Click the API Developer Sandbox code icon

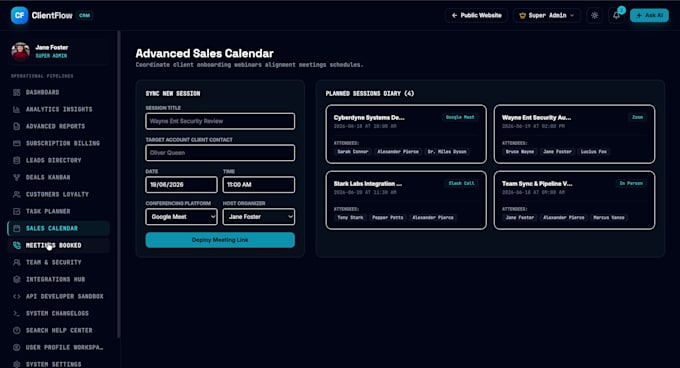[16, 296]
